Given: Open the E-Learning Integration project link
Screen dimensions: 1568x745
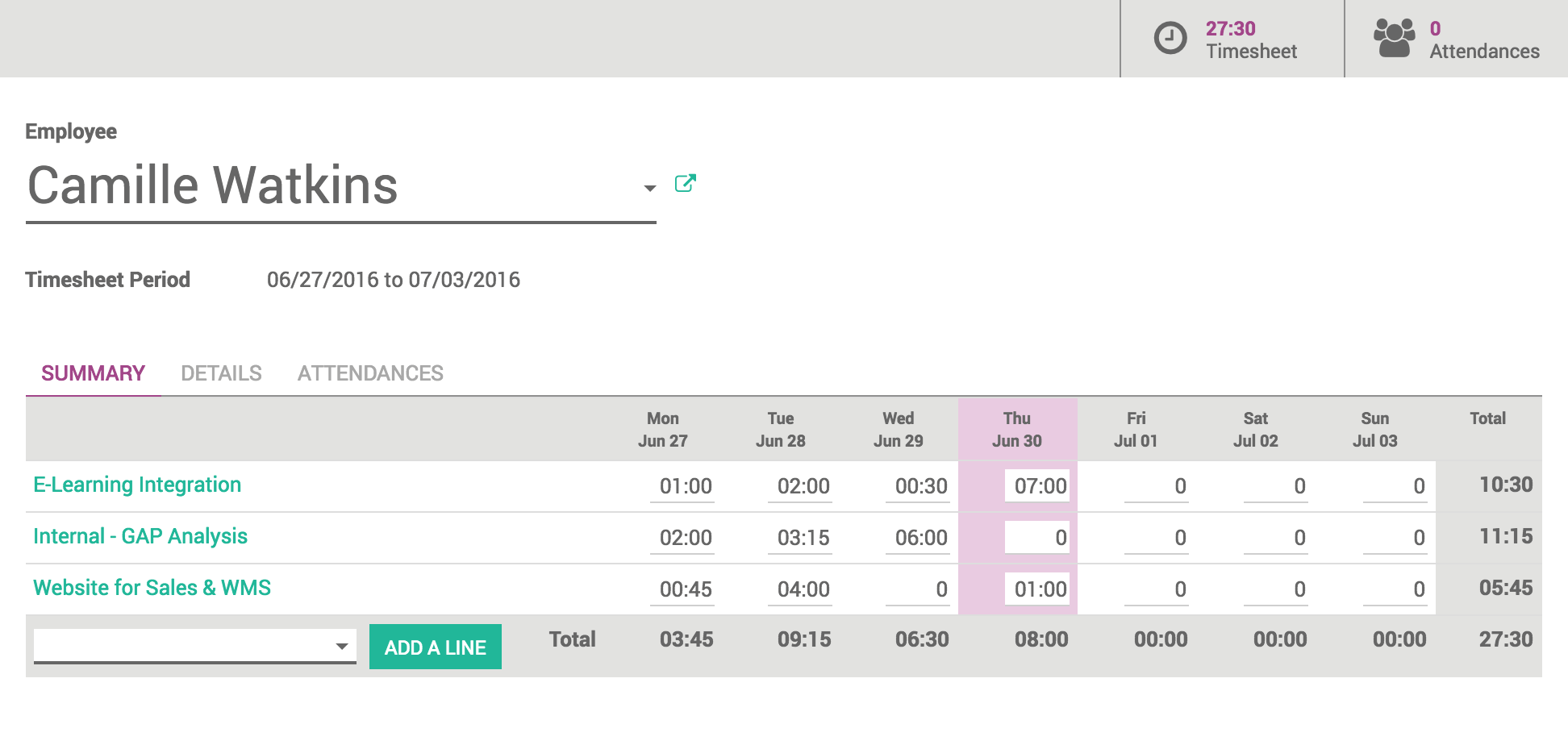Looking at the screenshot, I should click(x=137, y=485).
